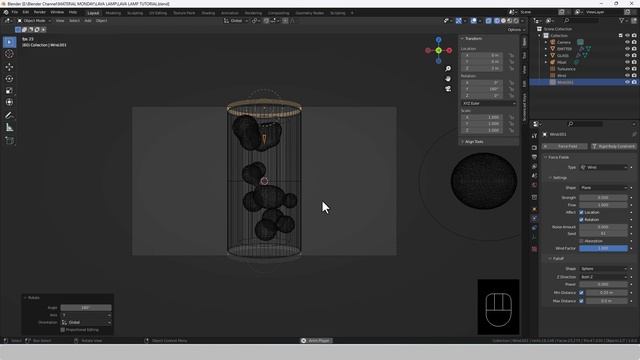Click the pan view hand icon
Viewport: 640px width, 360px height.
448,79
